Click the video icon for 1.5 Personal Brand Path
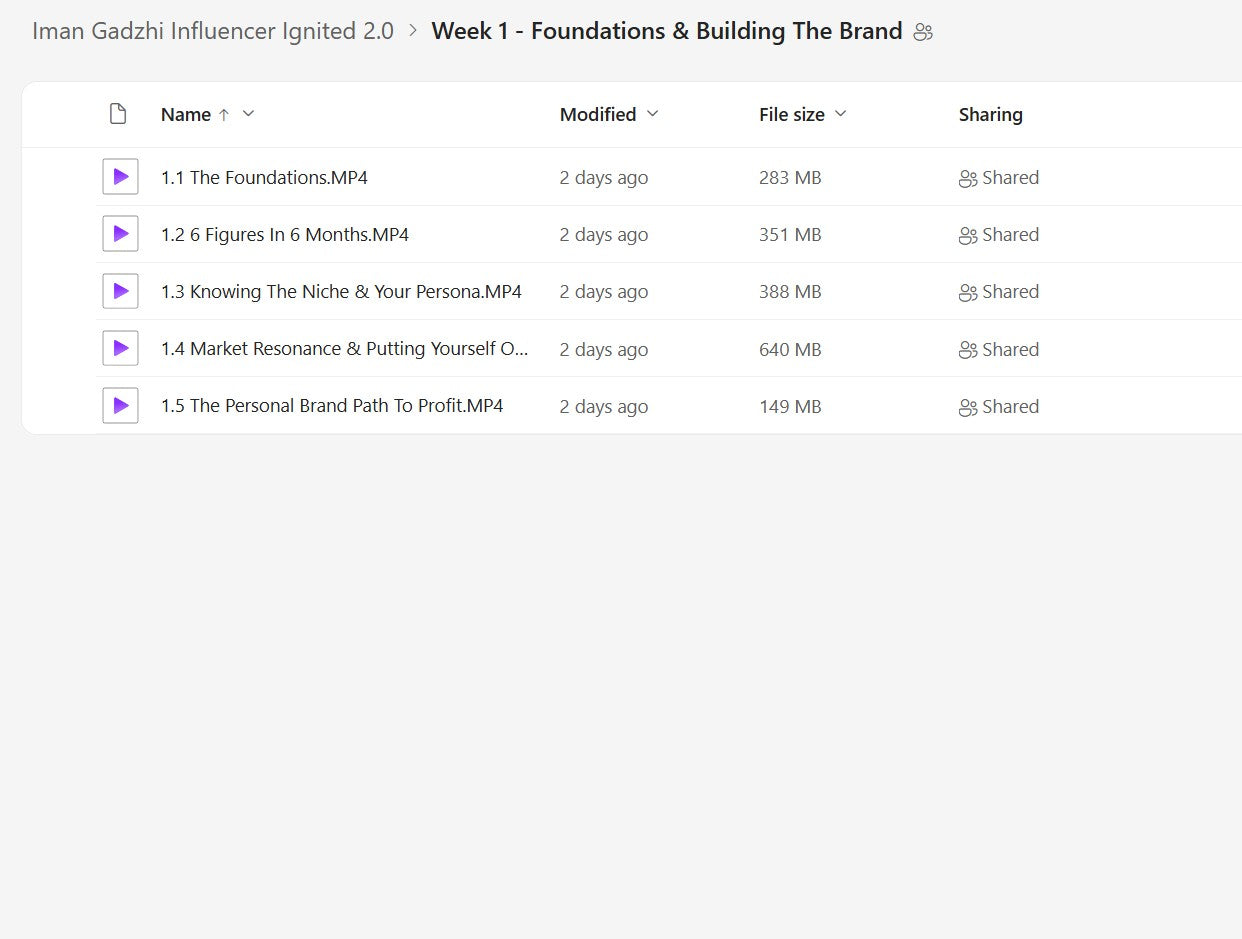The width and height of the screenshot is (1242, 939). (x=120, y=406)
